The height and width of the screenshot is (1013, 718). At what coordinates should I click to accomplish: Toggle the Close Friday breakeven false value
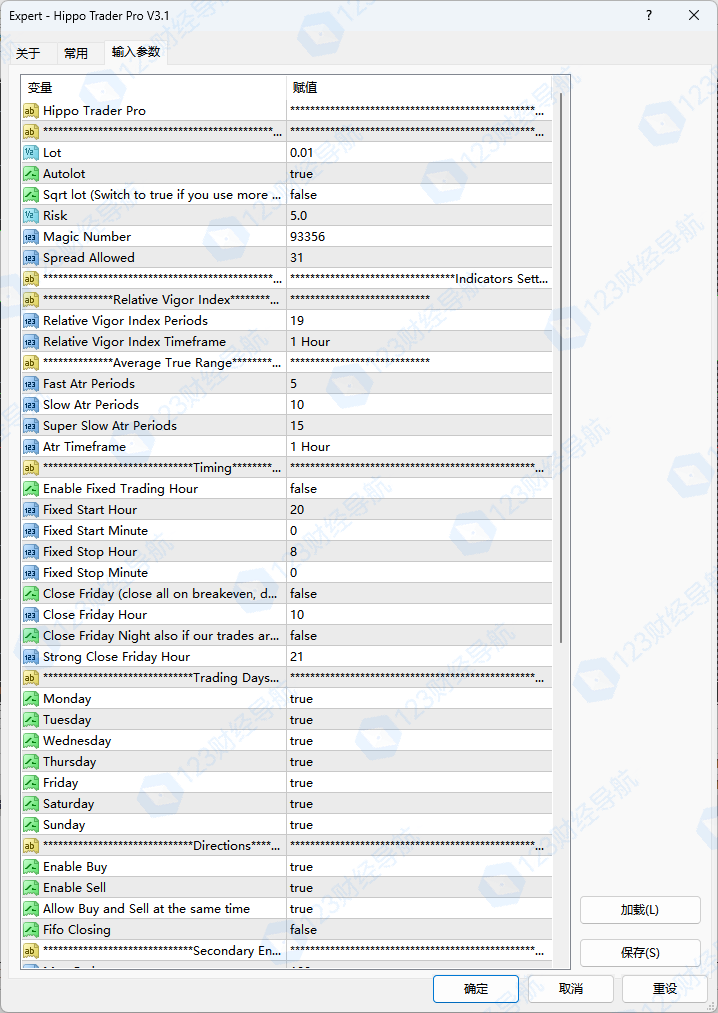coord(419,594)
